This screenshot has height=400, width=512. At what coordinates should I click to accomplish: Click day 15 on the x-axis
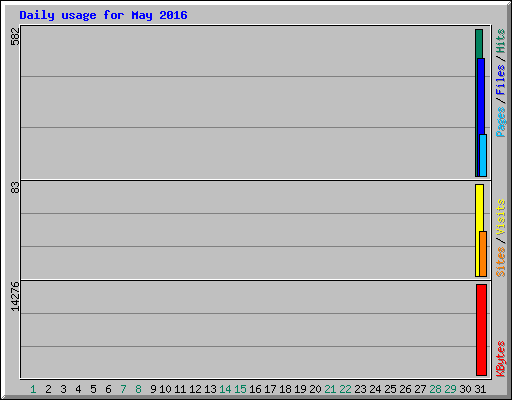[240, 389]
